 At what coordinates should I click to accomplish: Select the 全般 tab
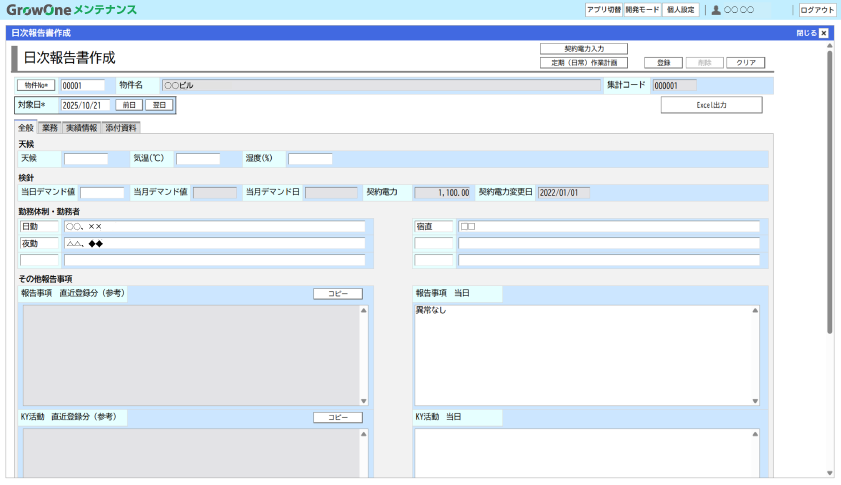coord(26,128)
